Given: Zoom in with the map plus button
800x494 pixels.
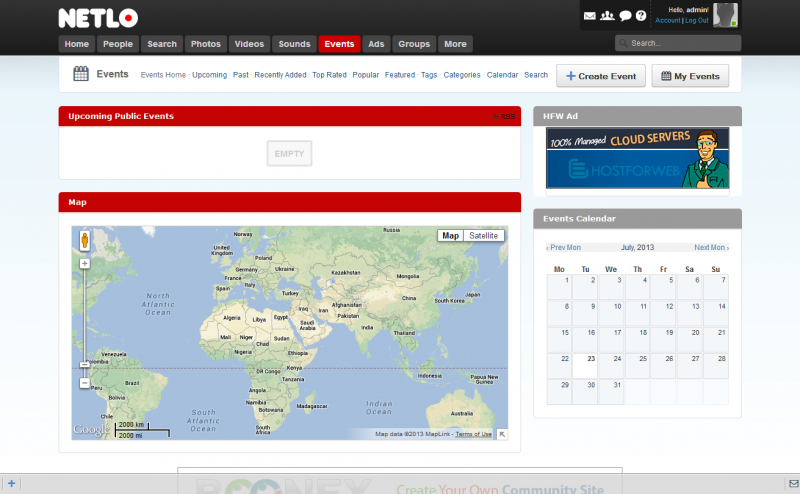Looking at the screenshot, I should pos(85,263).
